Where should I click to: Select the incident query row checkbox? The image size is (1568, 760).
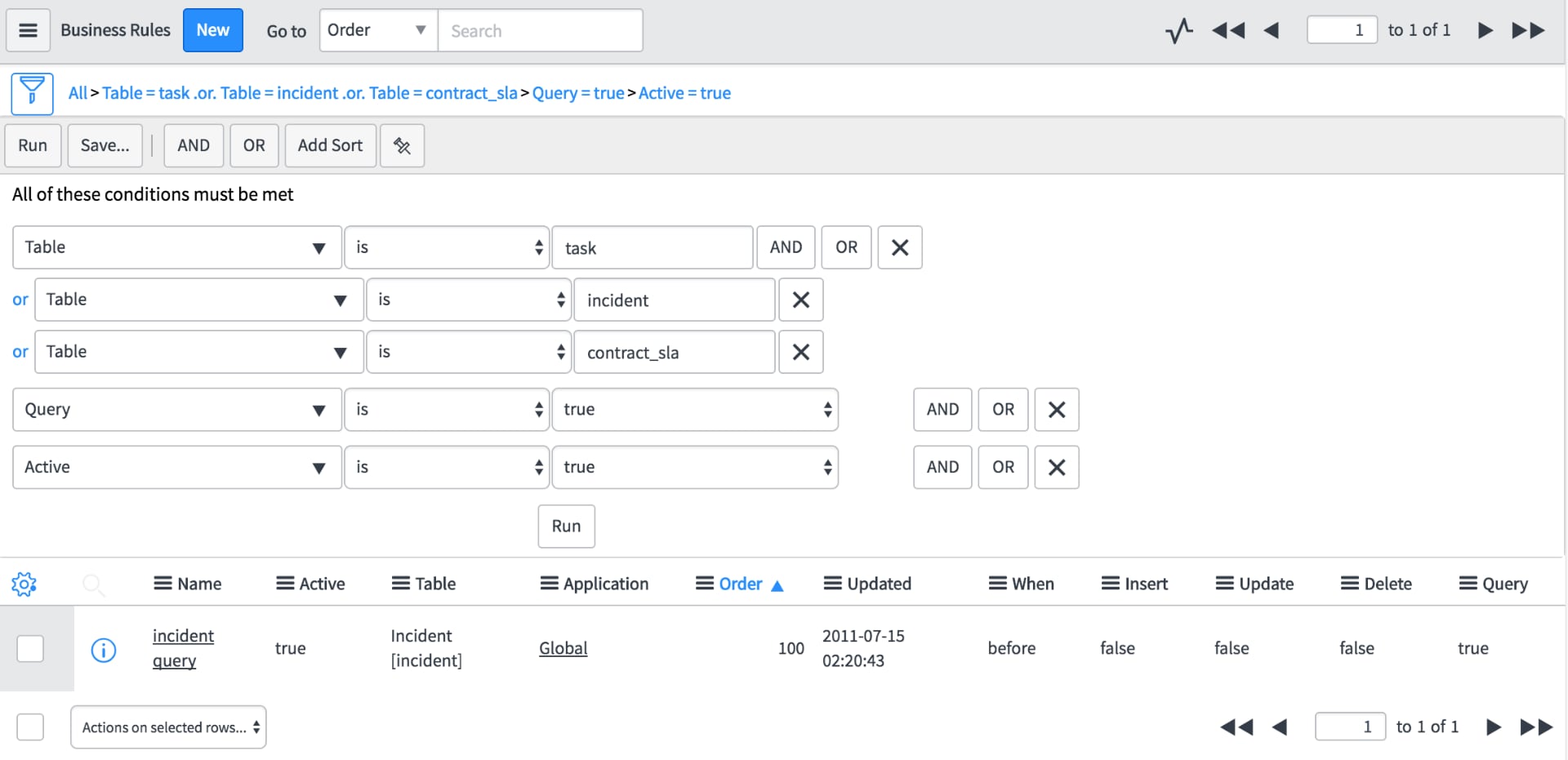(x=31, y=648)
